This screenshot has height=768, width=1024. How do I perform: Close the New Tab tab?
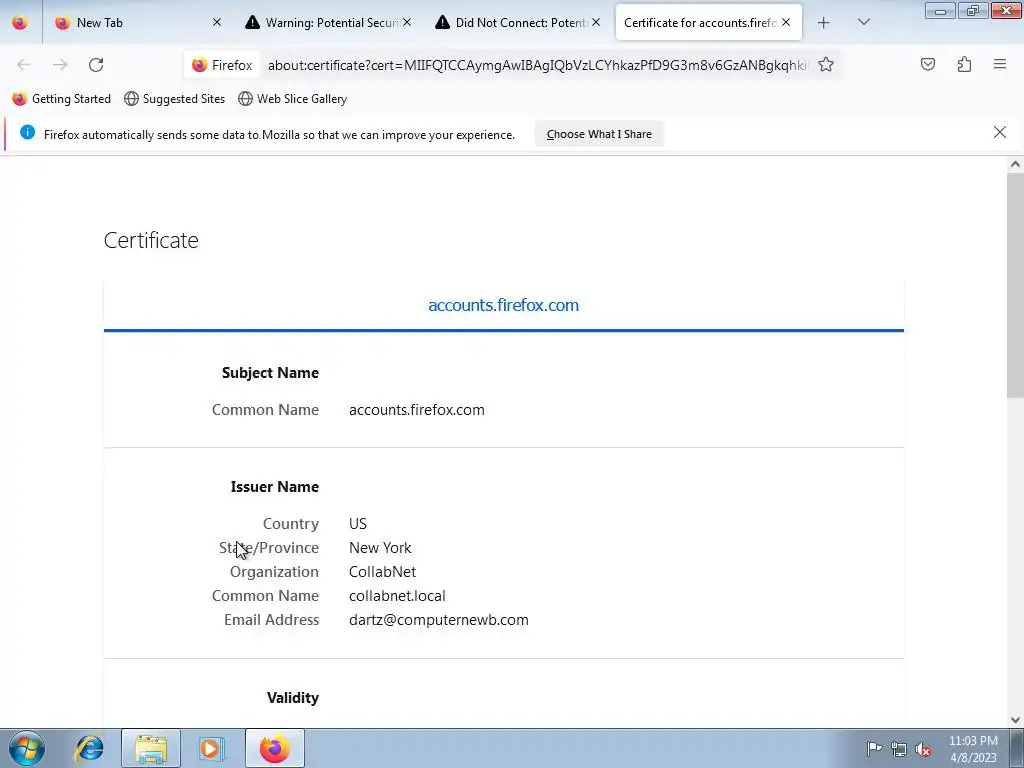pos(217,22)
